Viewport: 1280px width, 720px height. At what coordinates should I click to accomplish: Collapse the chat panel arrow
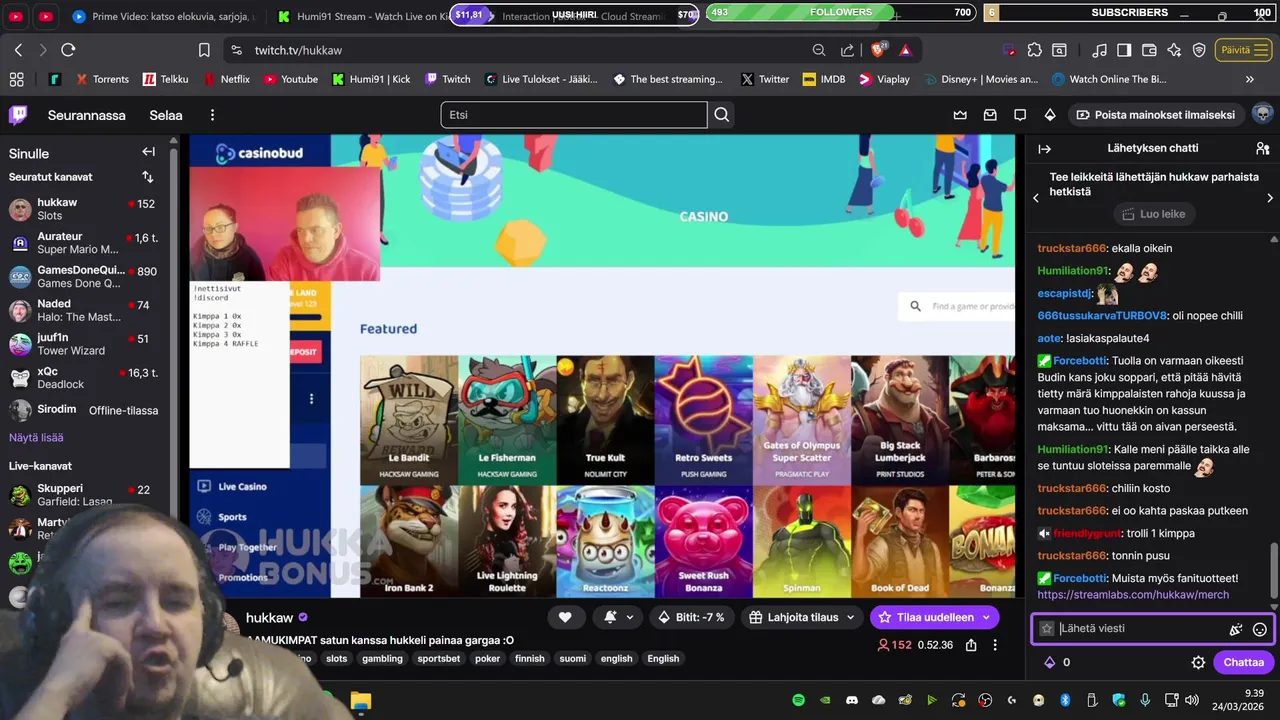click(1044, 148)
